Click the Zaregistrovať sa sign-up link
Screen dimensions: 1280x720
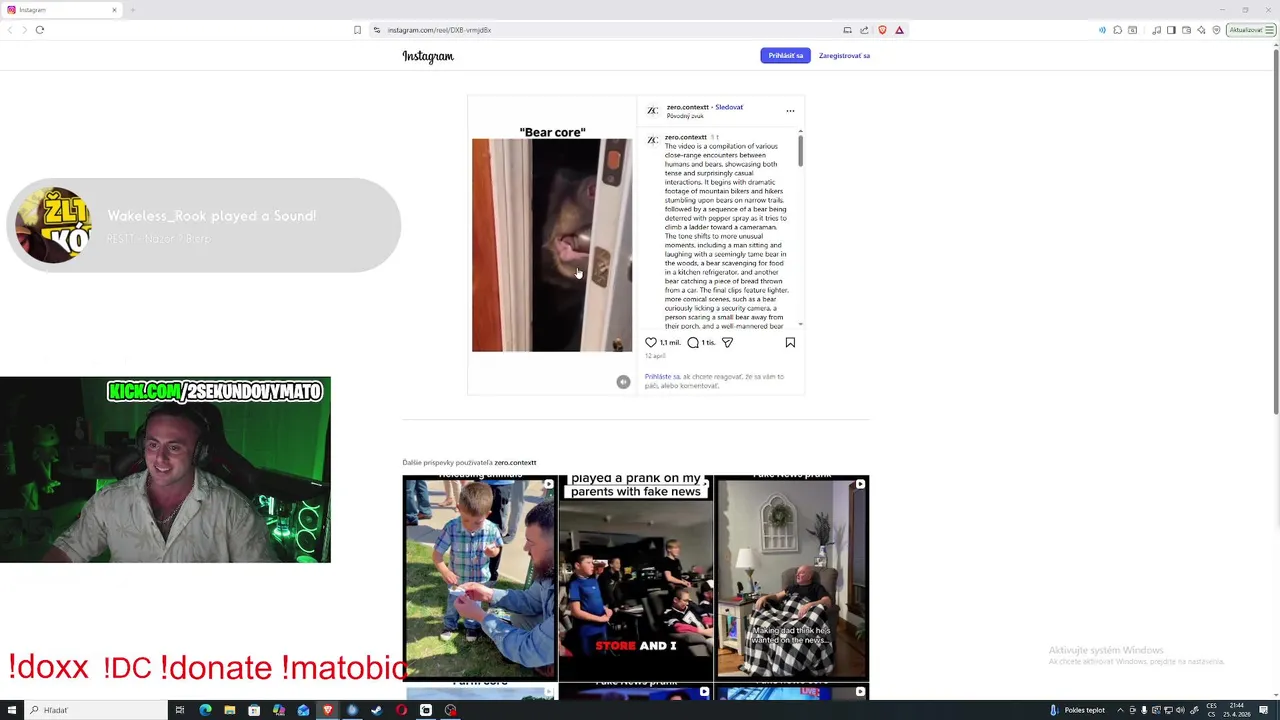click(x=844, y=56)
